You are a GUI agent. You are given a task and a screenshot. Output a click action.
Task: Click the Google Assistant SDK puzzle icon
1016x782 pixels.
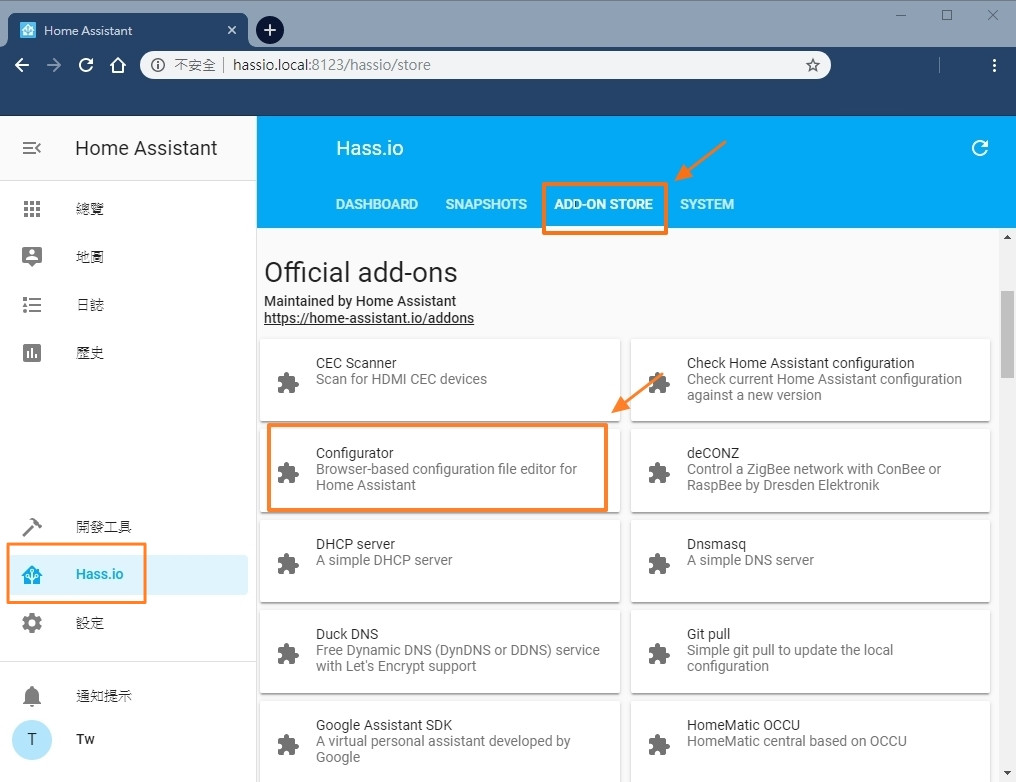pyautogui.click(x=288, y=745)
